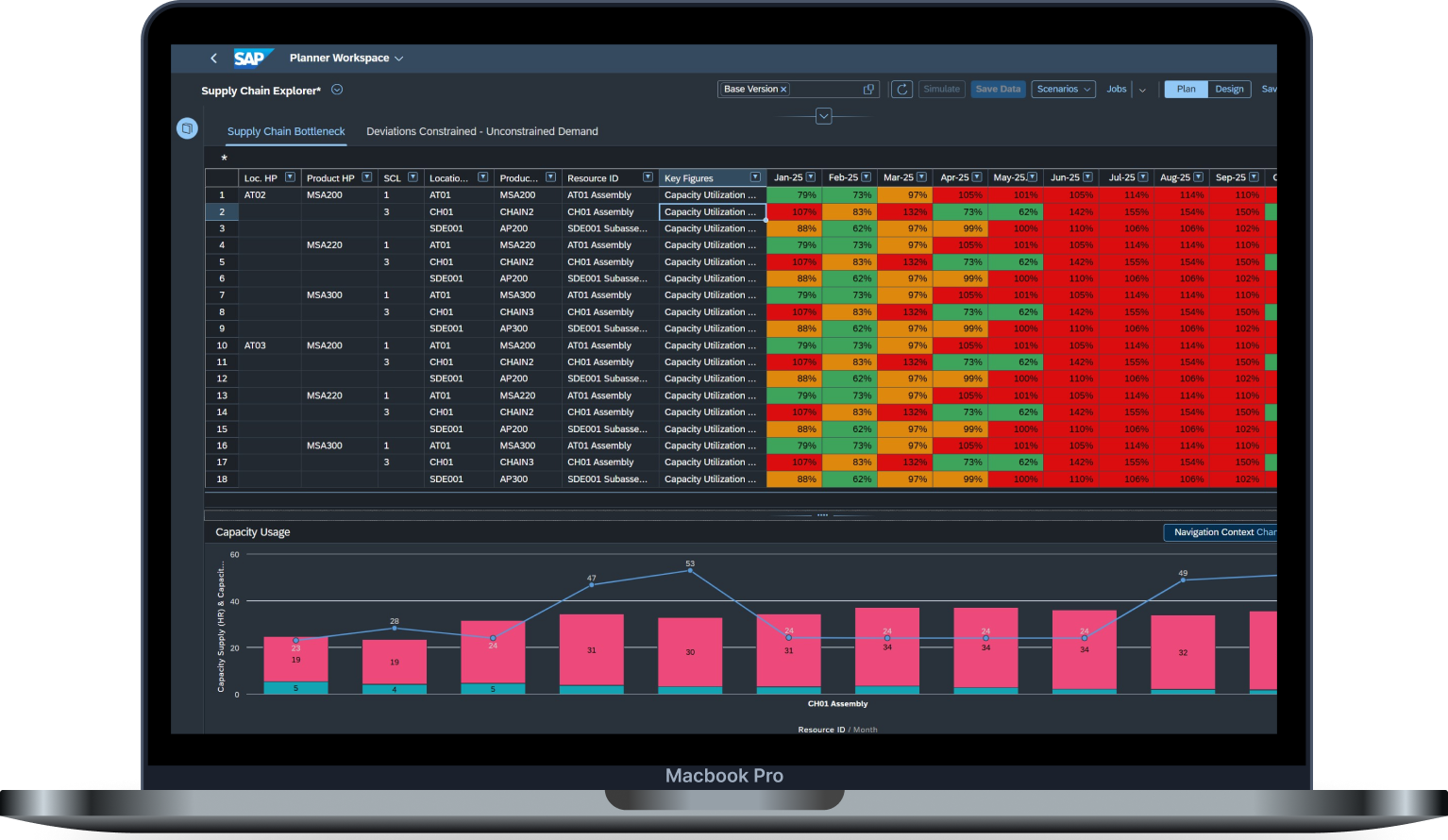Expand the Supply Chain Explorer options chevron

[x=337, y=90]
